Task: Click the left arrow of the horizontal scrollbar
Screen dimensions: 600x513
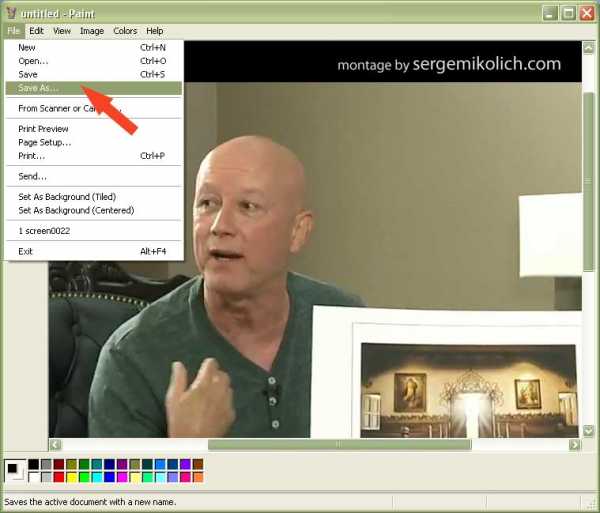Action: pos(55,445)
